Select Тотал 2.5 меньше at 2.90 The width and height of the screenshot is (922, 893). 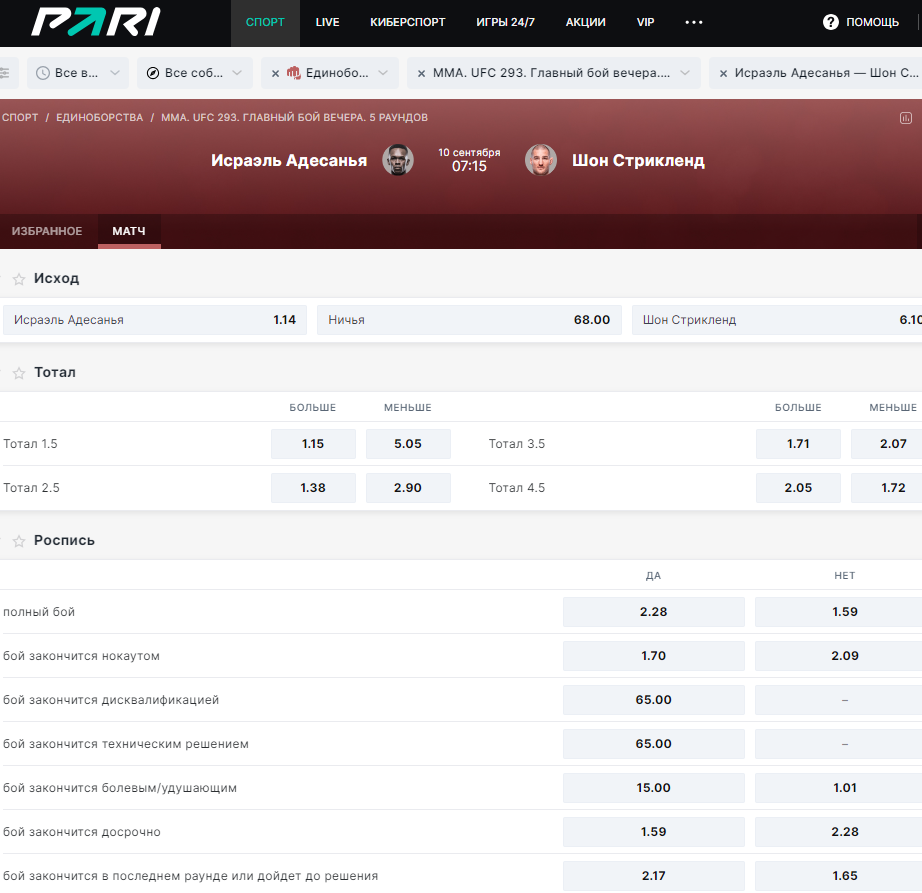[x=408, y=488]
